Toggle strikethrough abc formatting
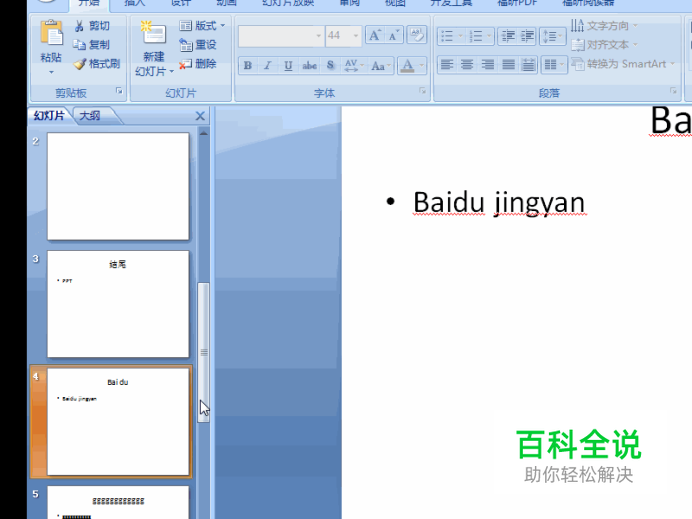The width and height of the screenshot is (692, 519). (x=309, y=66)
